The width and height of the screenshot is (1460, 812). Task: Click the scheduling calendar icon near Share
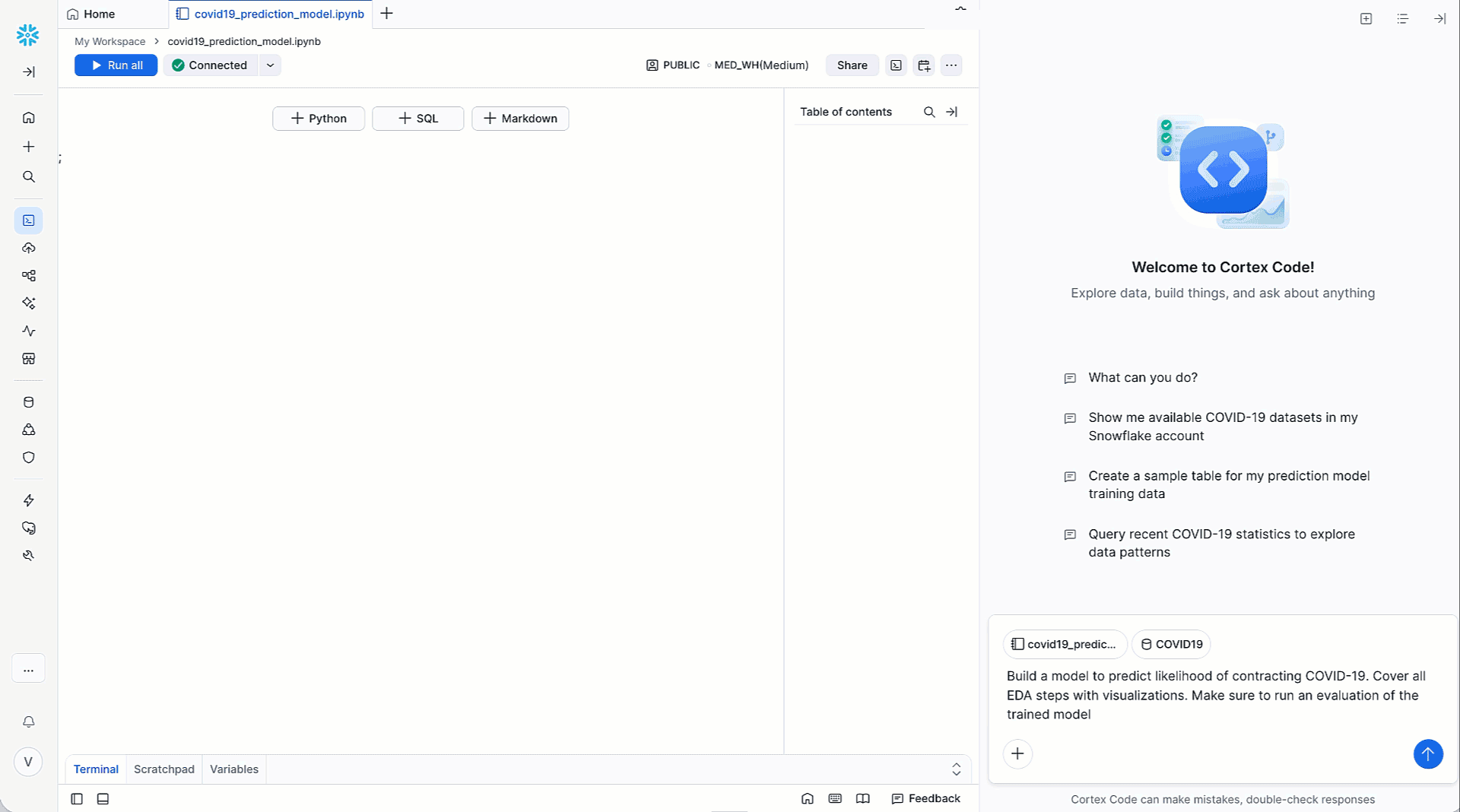click(x=923, y=65)
